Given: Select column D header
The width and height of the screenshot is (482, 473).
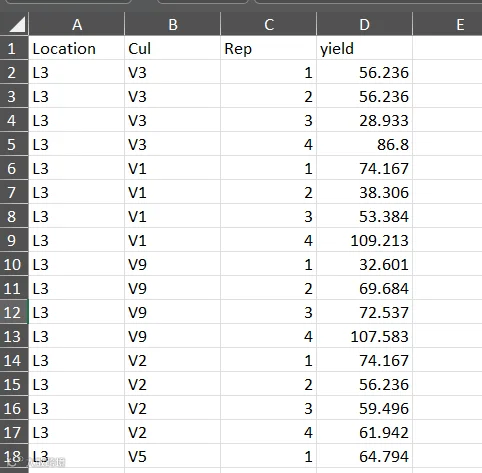Looking at the screenshot, I should (x=364, y=24).
